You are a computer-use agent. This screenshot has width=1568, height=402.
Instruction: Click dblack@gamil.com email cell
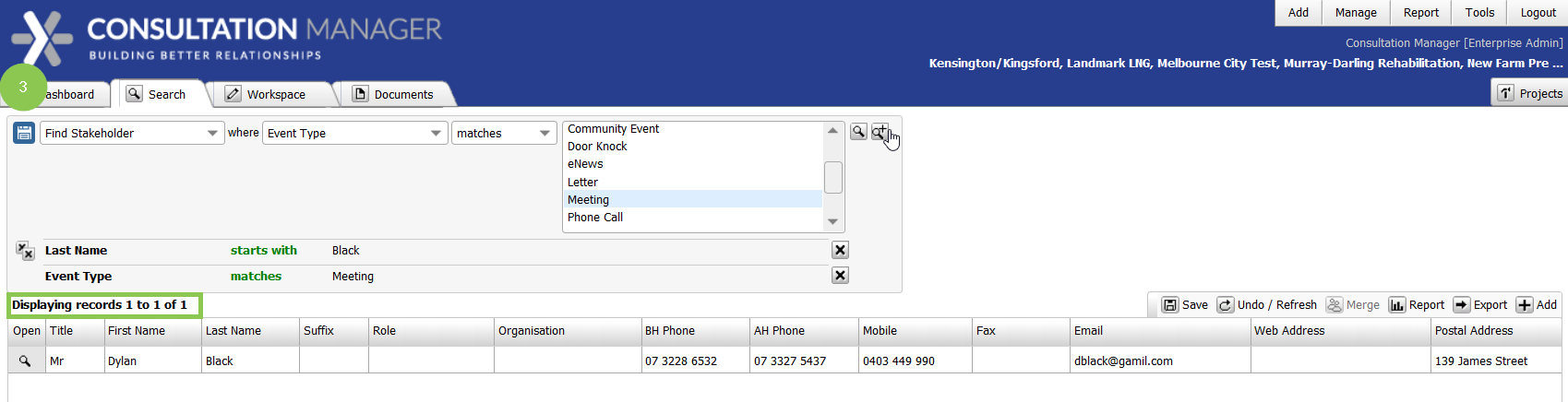(x=1161, y=361)
